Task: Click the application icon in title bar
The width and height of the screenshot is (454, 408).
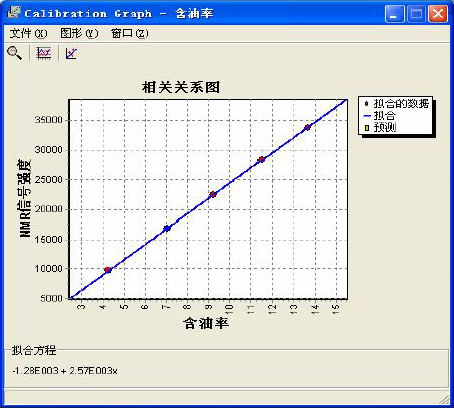Action: (x=14, y=12)
